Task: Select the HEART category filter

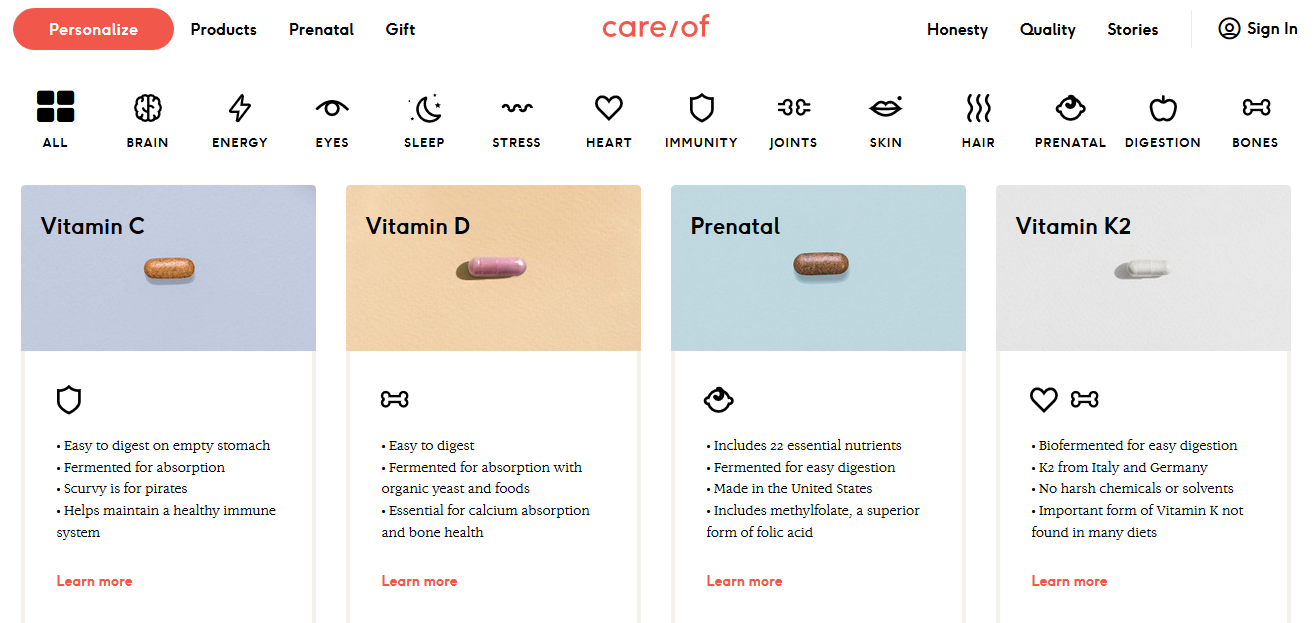Action: [608, 107]
